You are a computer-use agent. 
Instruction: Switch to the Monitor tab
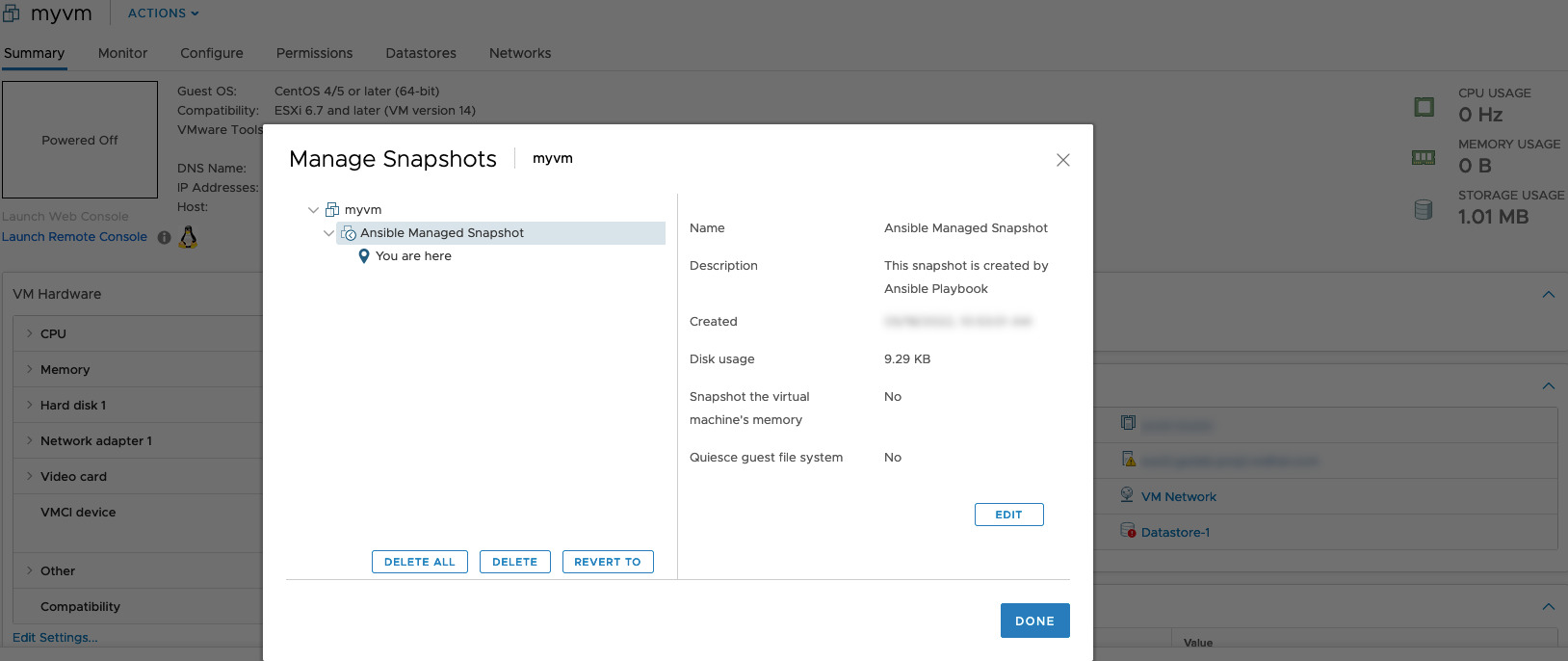tap(122, 53)
